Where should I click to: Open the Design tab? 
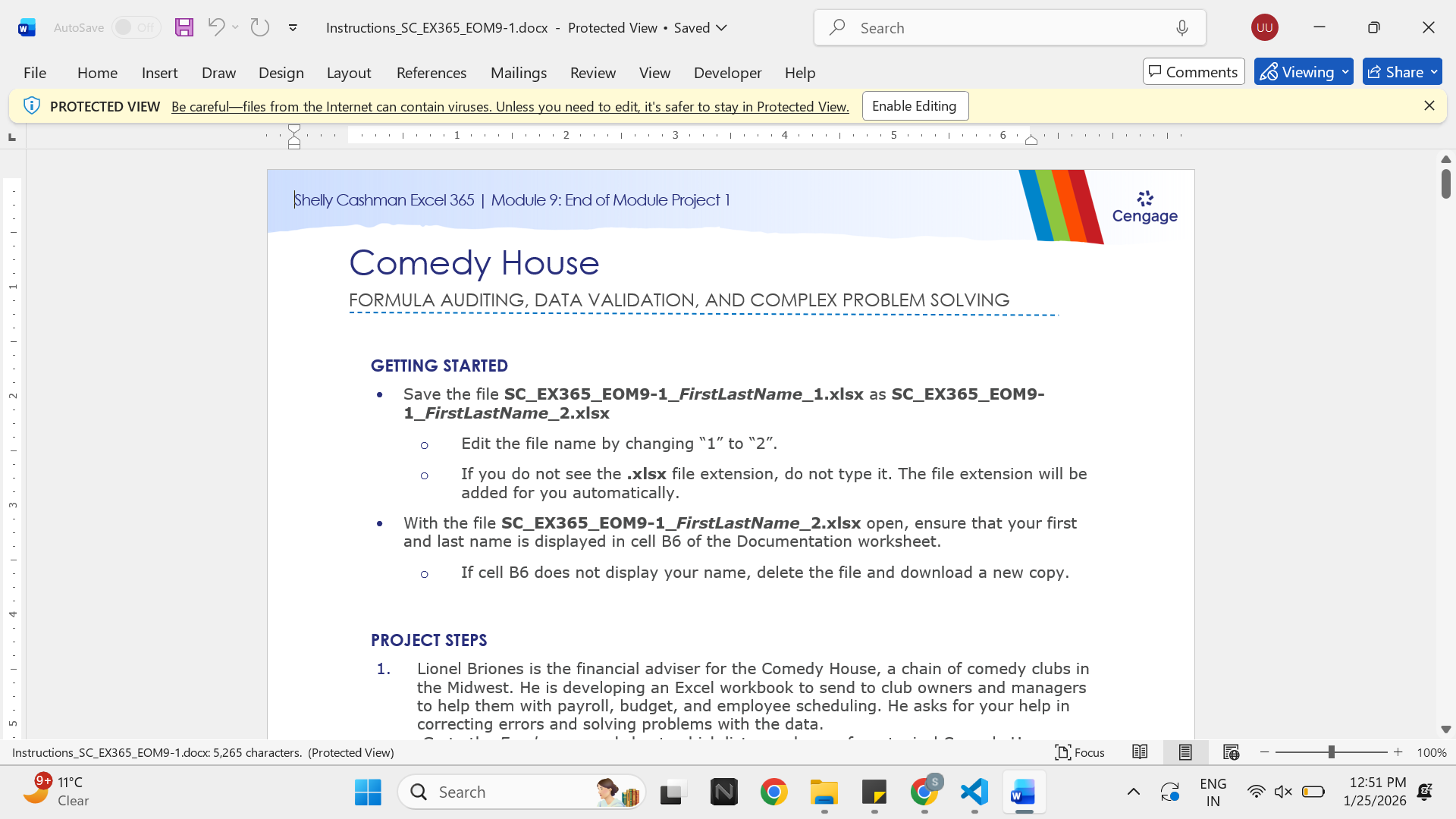pos(281,73)
